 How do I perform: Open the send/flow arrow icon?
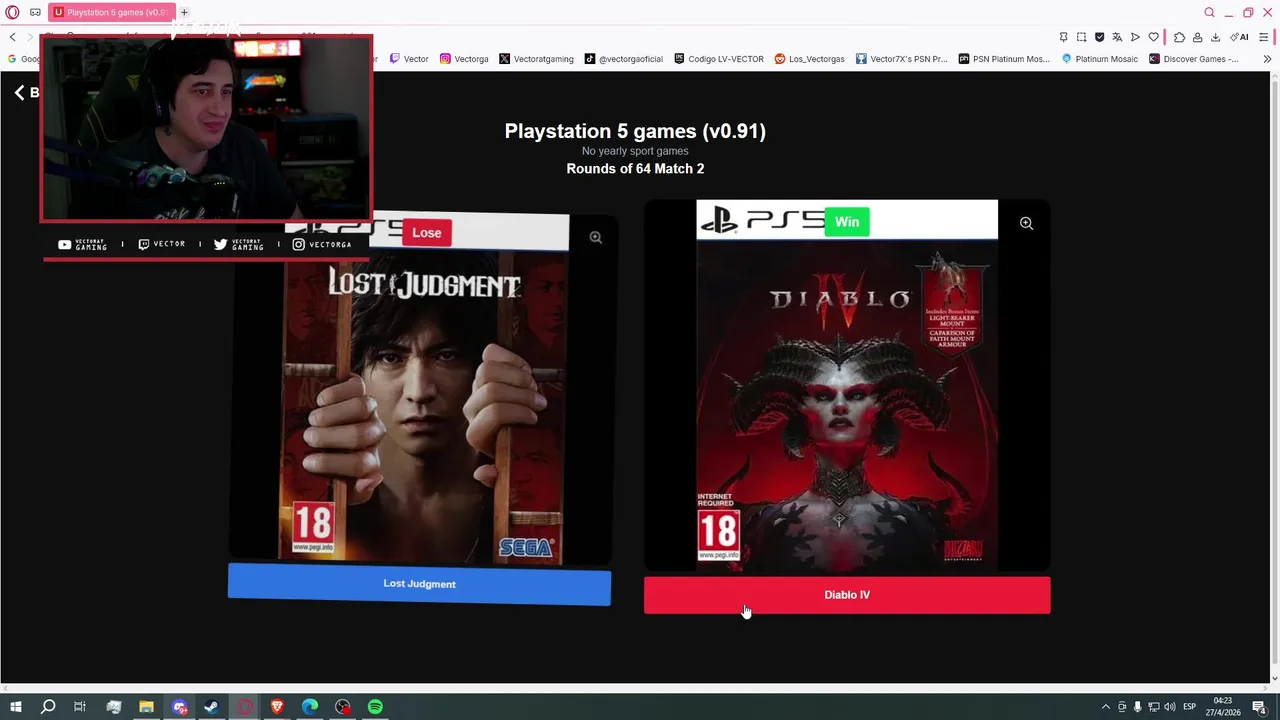point(1135,37)
